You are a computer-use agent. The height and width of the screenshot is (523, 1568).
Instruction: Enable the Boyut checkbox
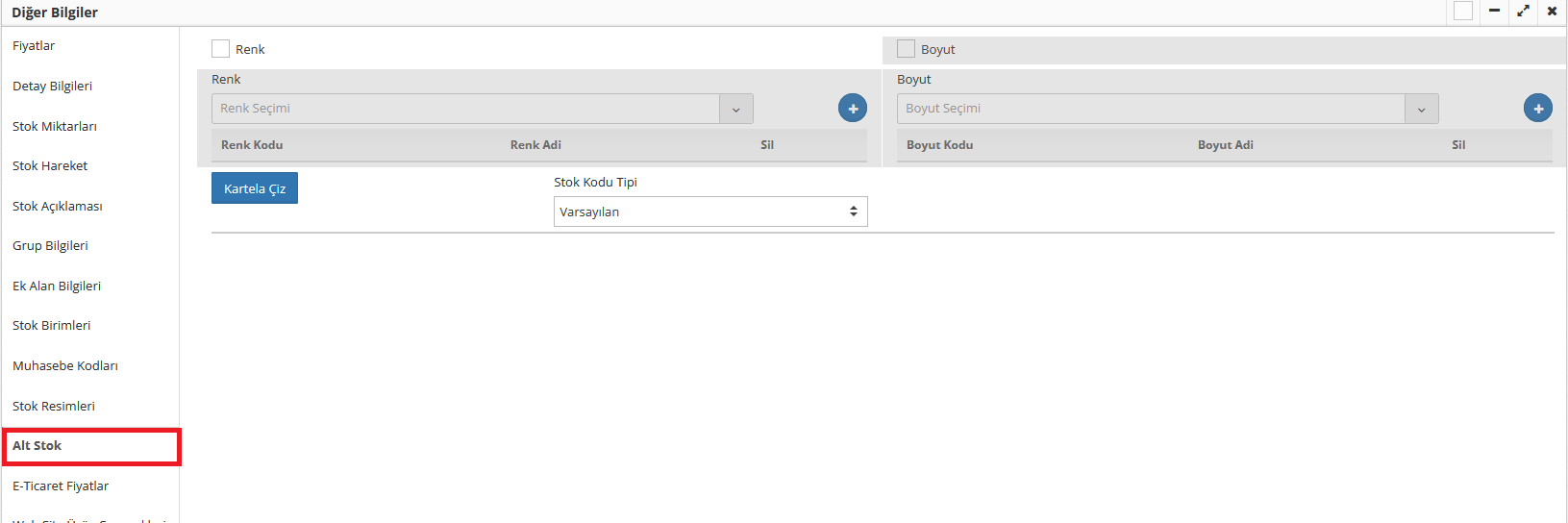coord(906,49)
